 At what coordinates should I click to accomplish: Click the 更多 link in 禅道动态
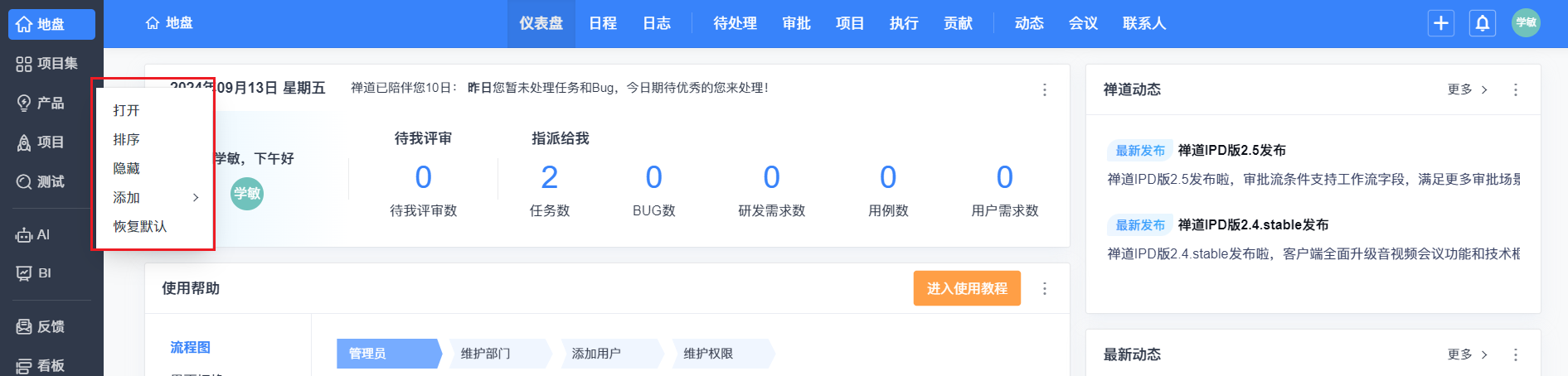(1467, 89)
